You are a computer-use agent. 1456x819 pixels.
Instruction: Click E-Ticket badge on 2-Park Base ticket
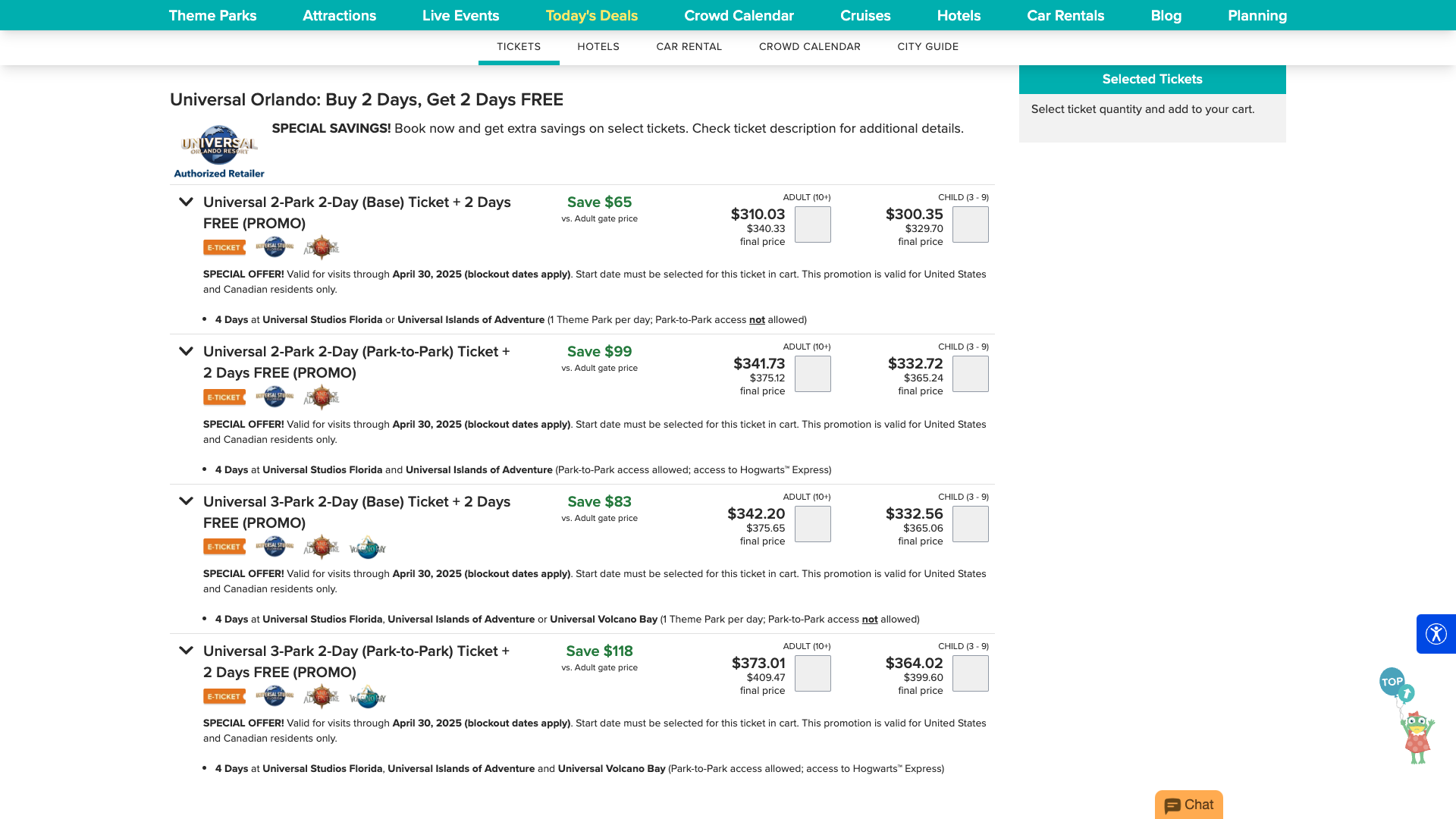pos(224,248)
